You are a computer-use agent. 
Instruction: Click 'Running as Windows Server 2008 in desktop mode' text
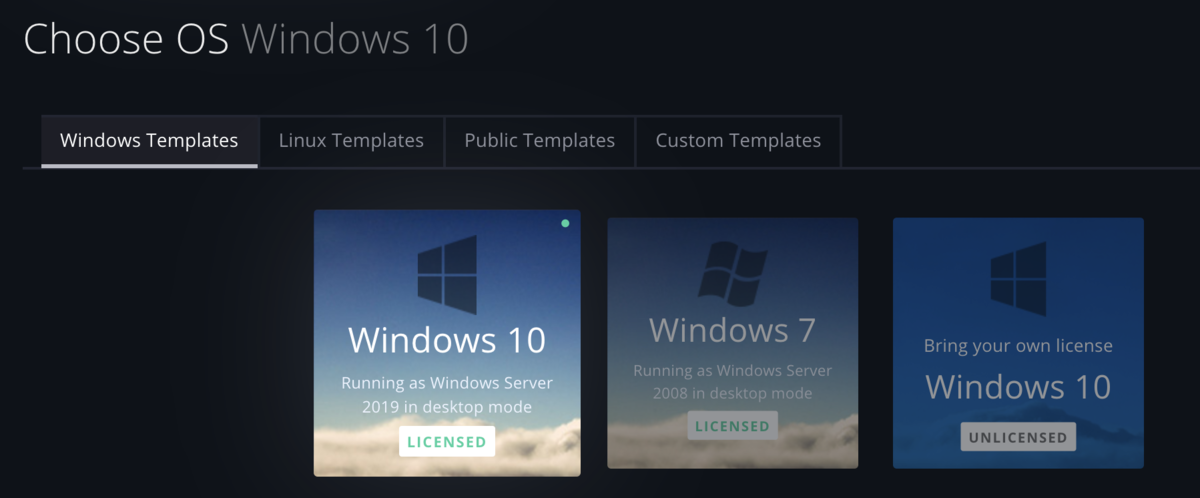tap(732, 382)
